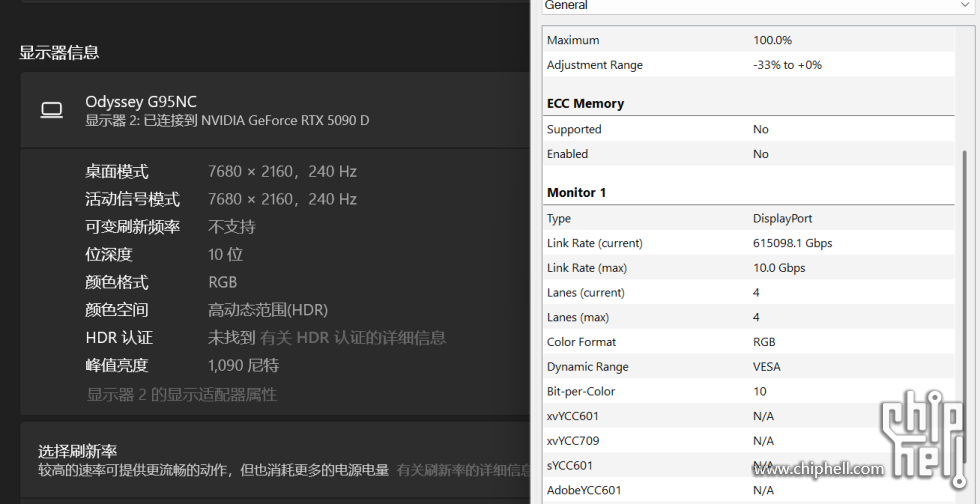Open display adapter properties for display 2

tap(181, 395)
